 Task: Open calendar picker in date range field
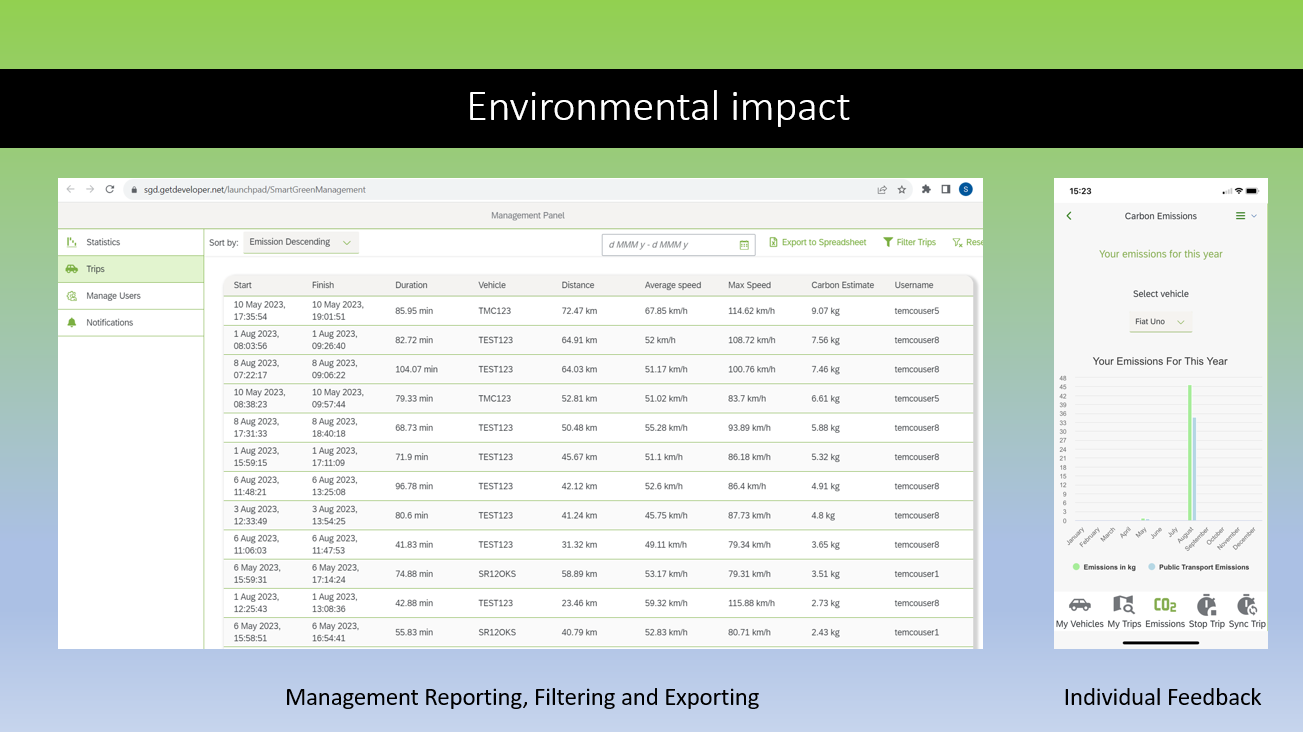[x=744, y=244]
